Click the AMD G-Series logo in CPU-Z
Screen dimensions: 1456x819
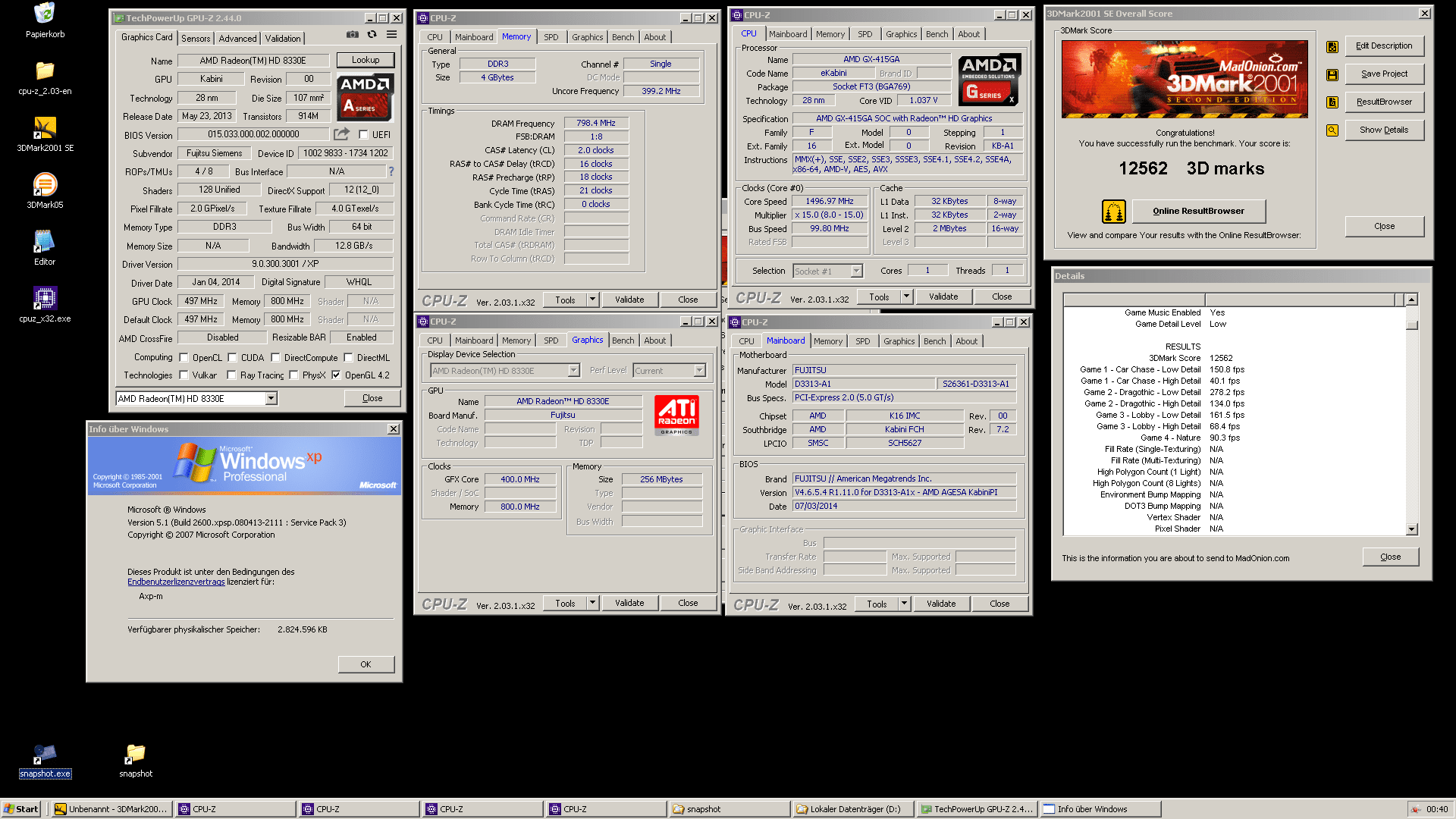[990, 80]
